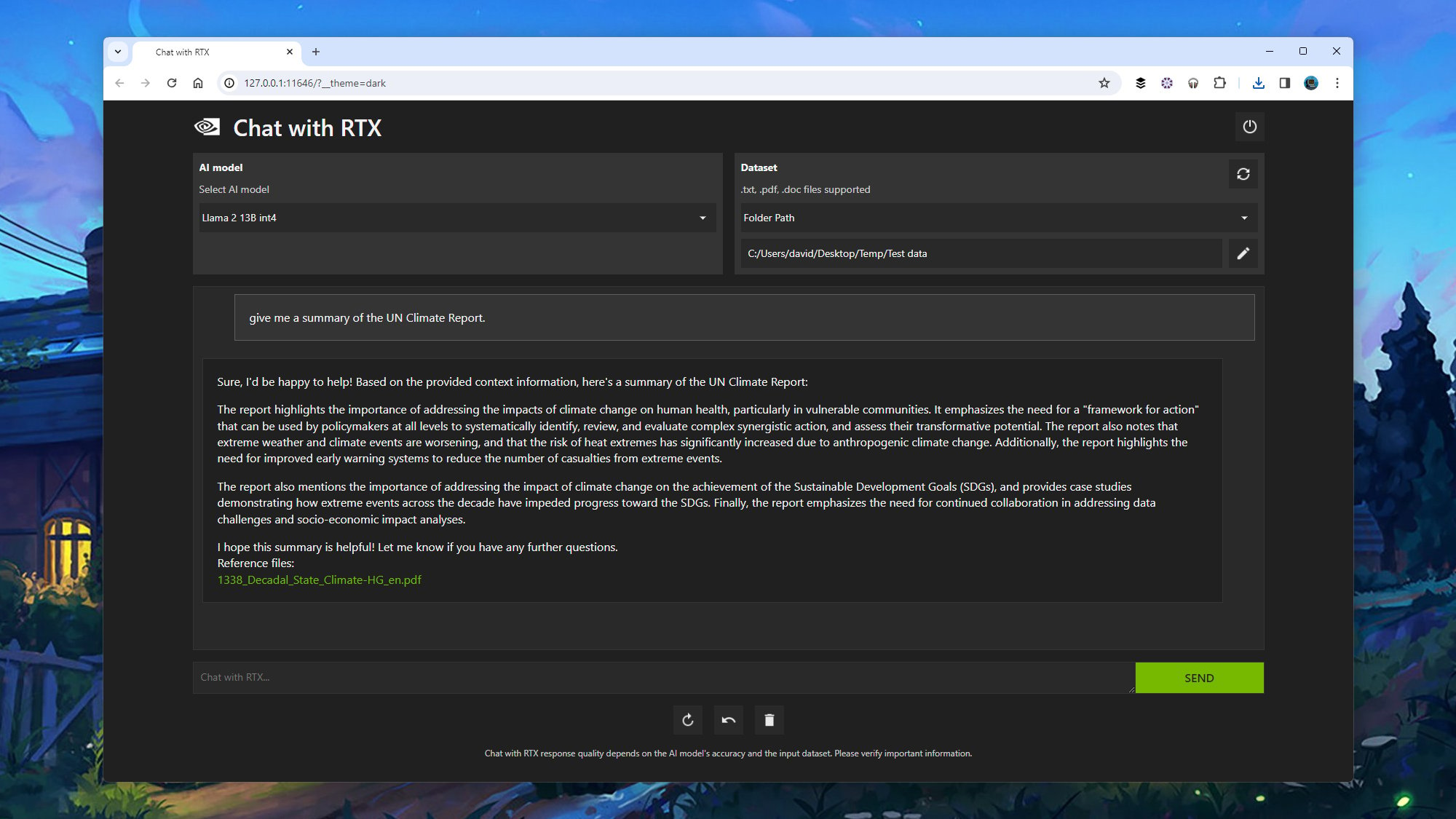Click the user prompt about UN Climate Report
This screenshot has height=819, width=1456.
click(744, 317)
